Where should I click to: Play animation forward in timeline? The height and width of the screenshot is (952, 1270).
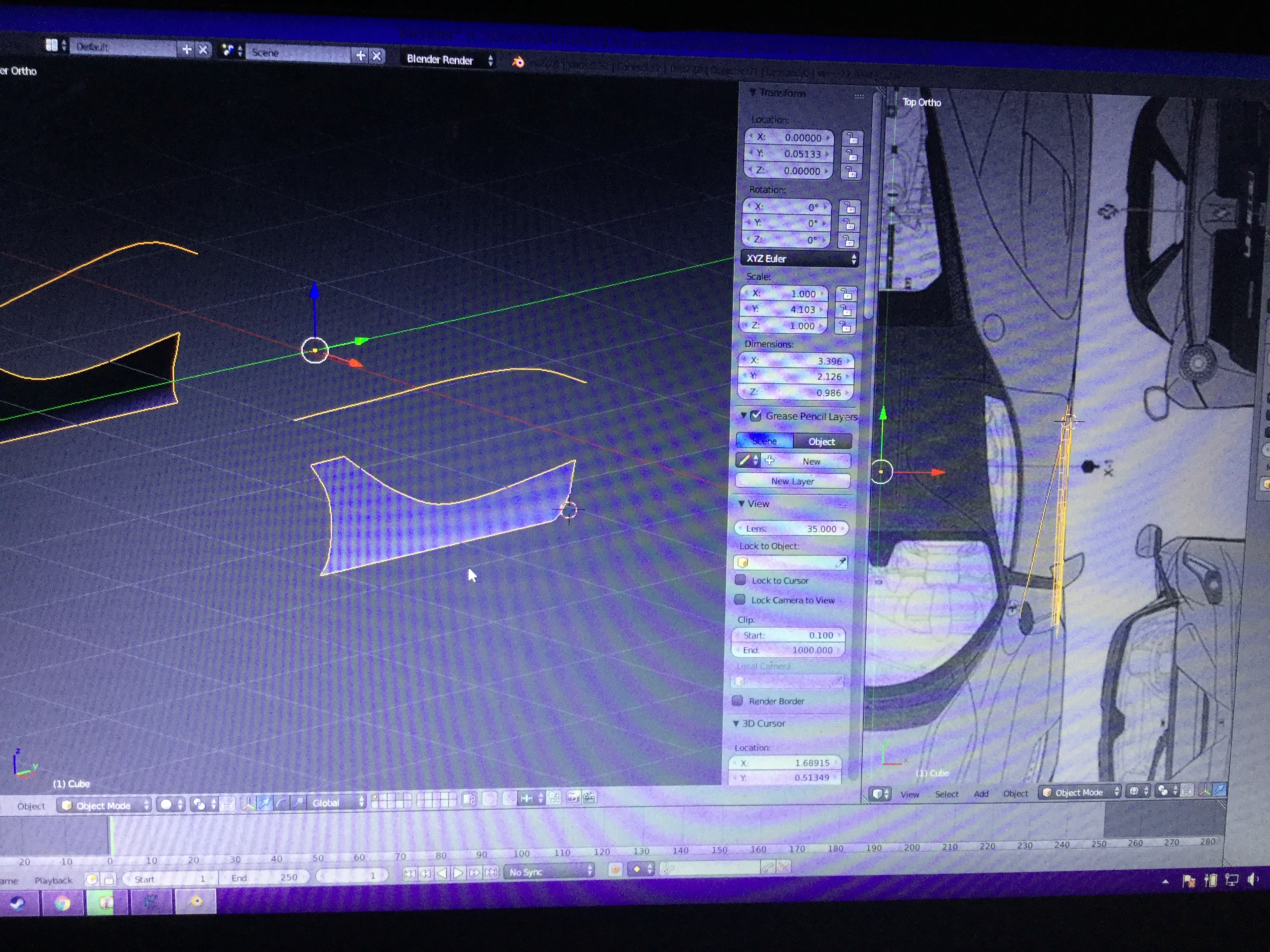coord(458,873)
